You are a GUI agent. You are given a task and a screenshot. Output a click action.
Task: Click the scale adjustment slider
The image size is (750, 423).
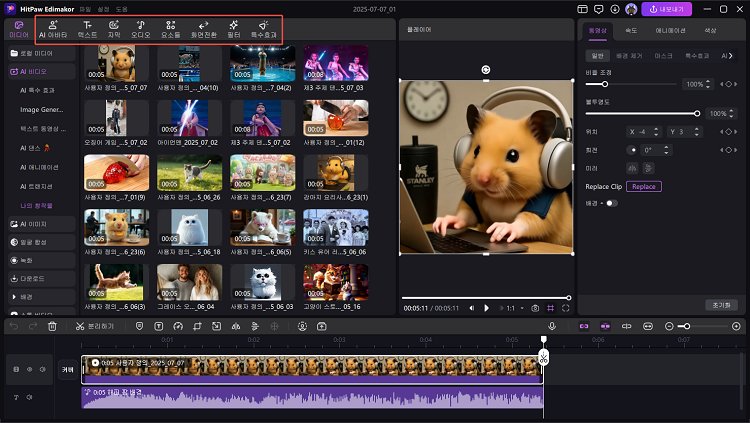(630, 84)
